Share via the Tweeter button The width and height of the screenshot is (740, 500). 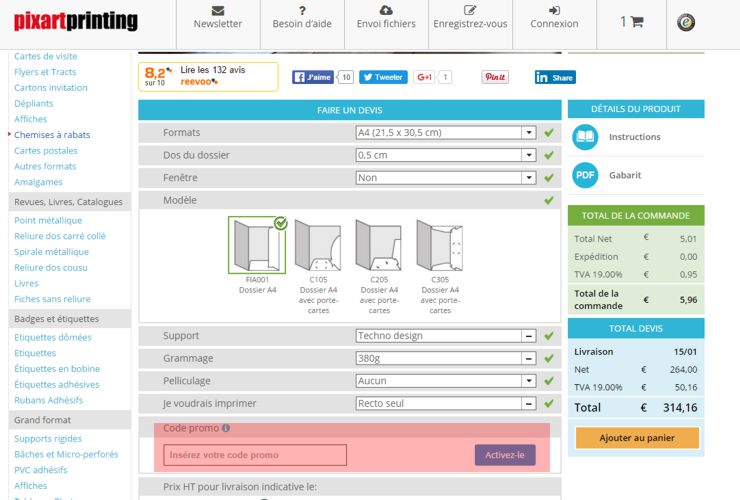coord(383,77)
